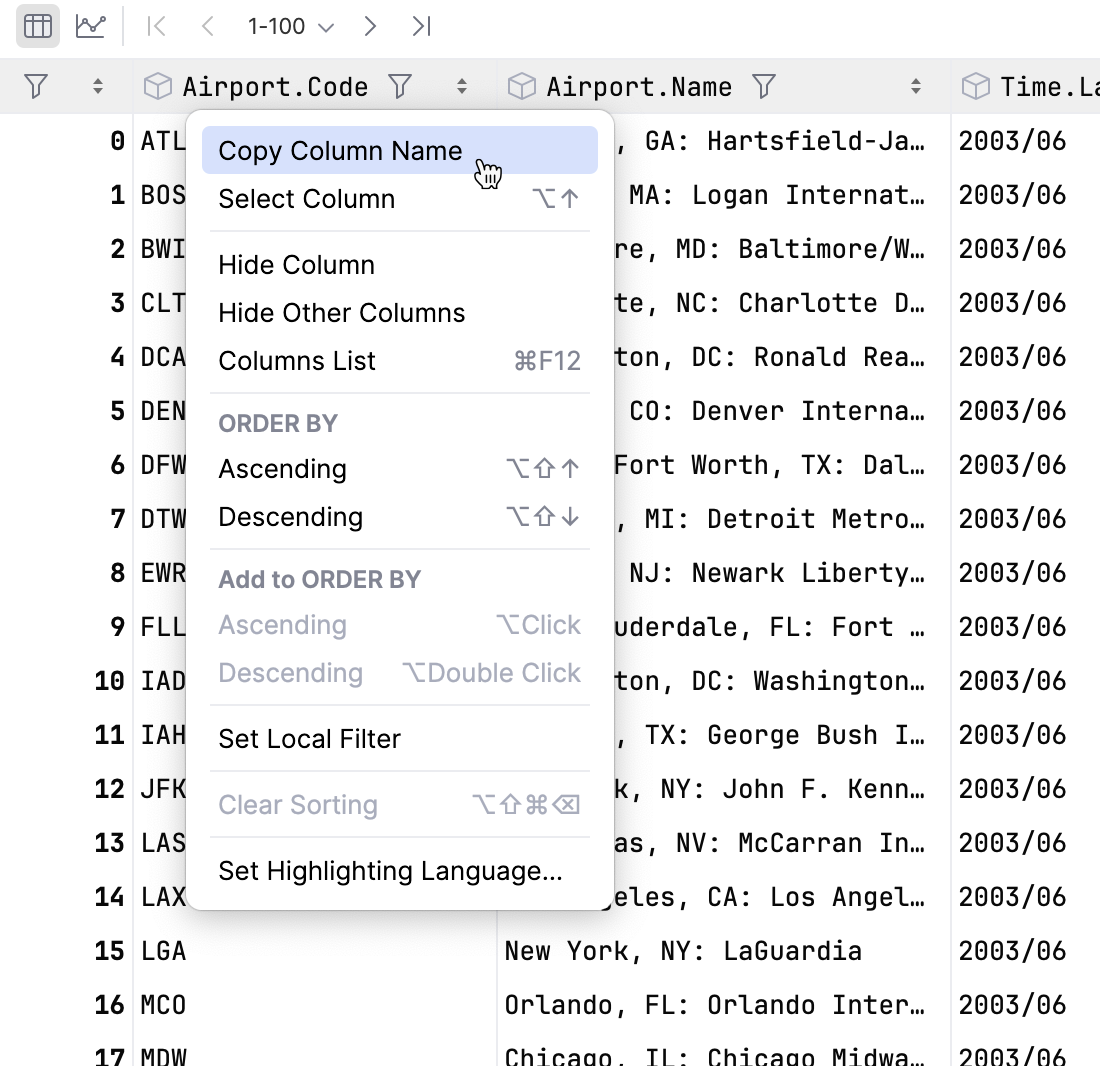Screen dimensions: 1100x1066
Task: Open the 1-100 page size dropdown
Action: [x=290, y=27]
